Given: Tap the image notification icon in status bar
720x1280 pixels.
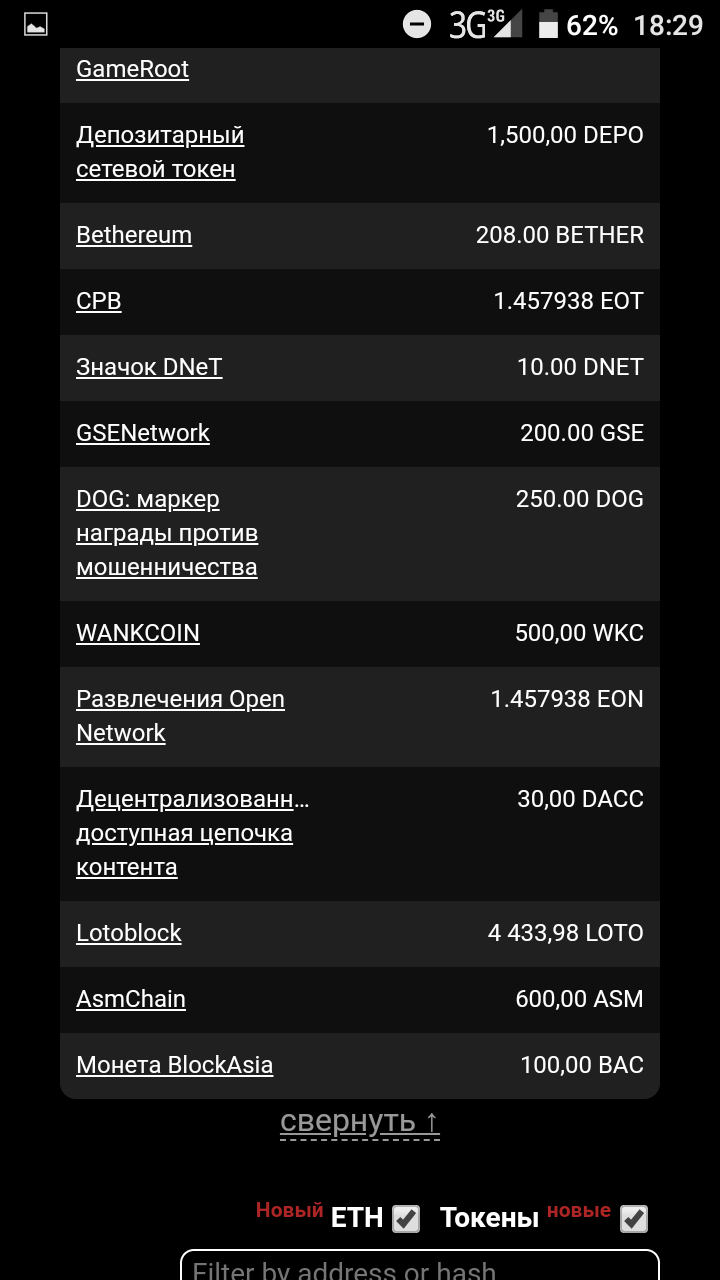Looking at the screenshot, I should coord(36,25).
